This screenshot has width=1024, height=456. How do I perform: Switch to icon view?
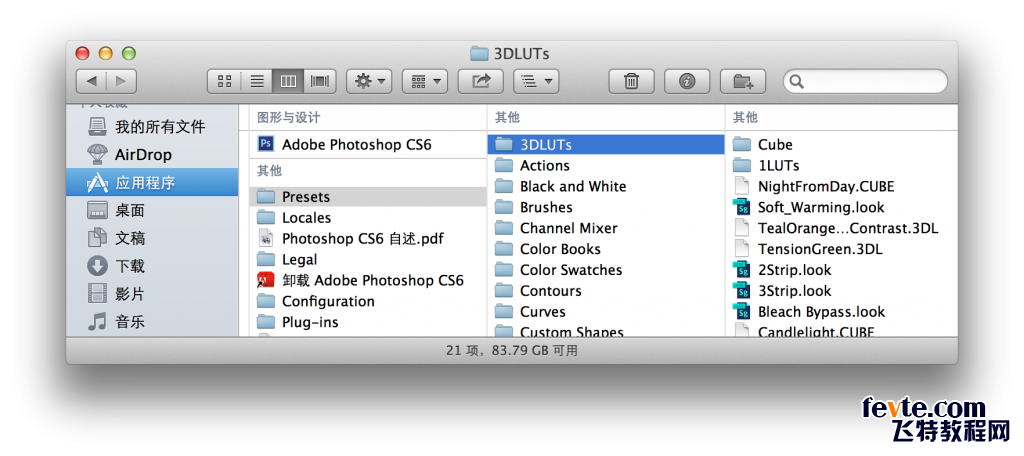[225, 81]
